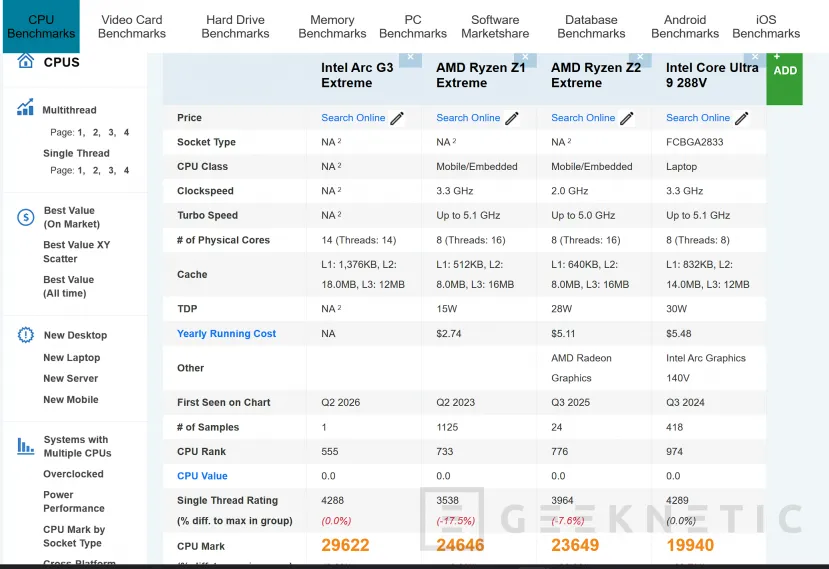Open New Mobile link
Screen dimensions: 829x569
[x=70, y=400]
